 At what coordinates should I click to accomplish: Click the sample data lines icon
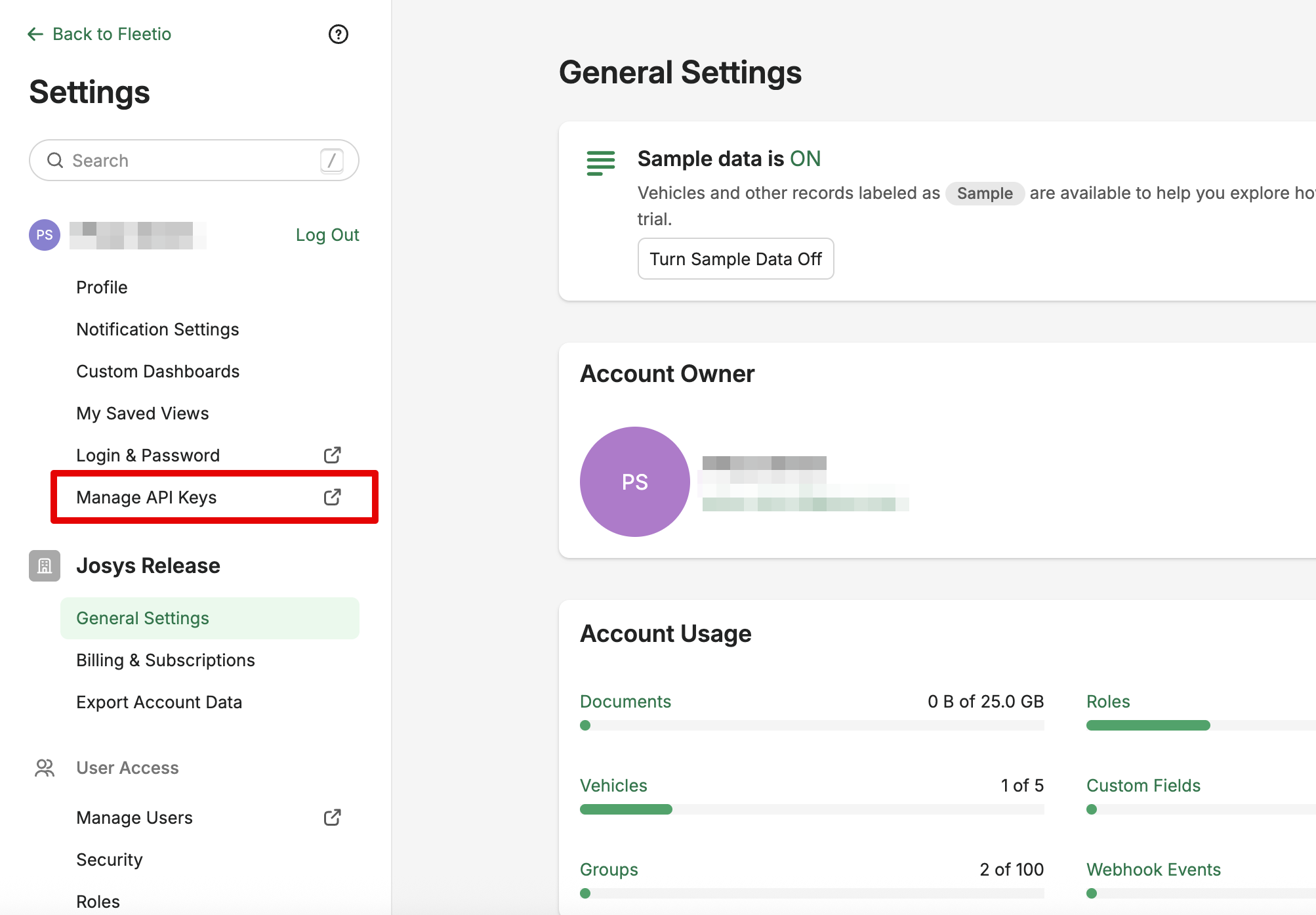tap(600, 163)
